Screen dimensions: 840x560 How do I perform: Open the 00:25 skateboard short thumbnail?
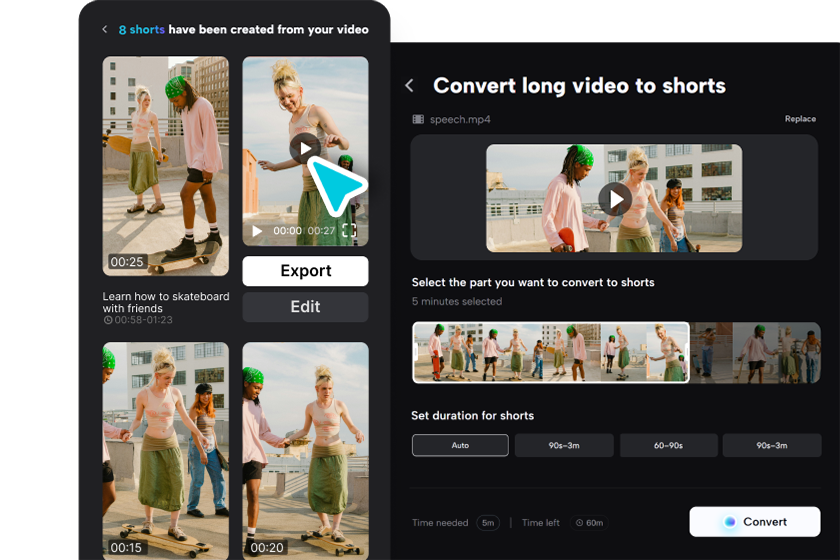166,166
